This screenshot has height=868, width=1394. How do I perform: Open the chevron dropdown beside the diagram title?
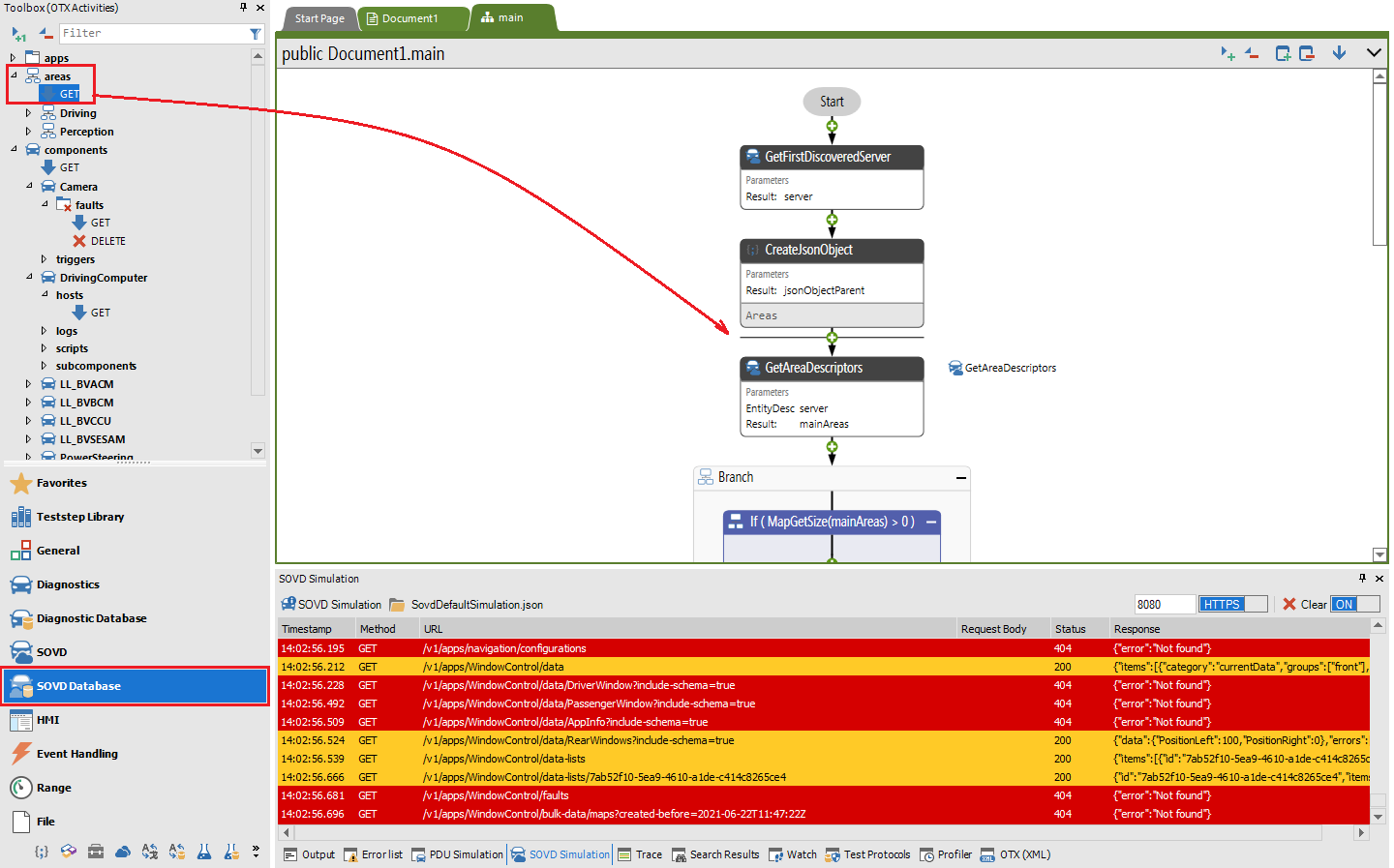pyautogui.click(x=1374, y=53)
